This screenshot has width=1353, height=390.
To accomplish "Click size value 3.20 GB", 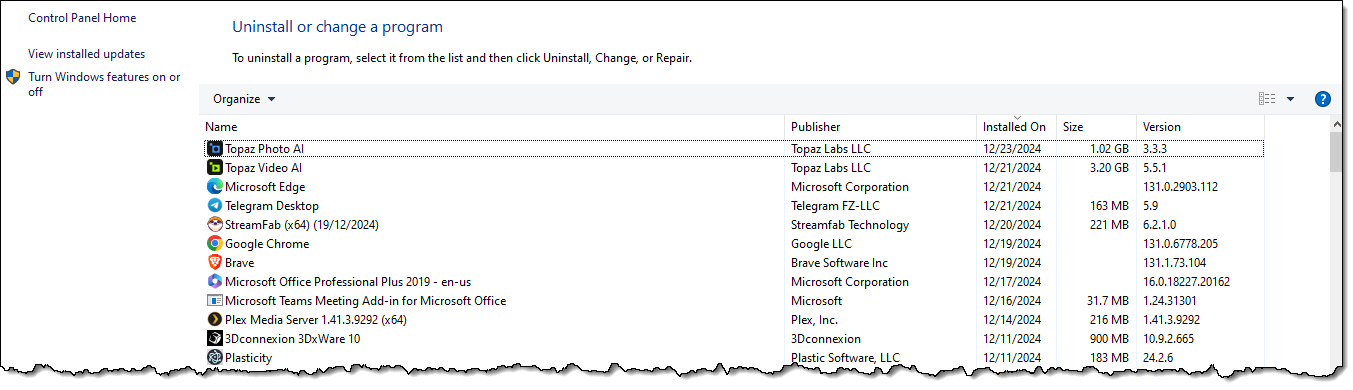I will click(x=1109, y=168).
